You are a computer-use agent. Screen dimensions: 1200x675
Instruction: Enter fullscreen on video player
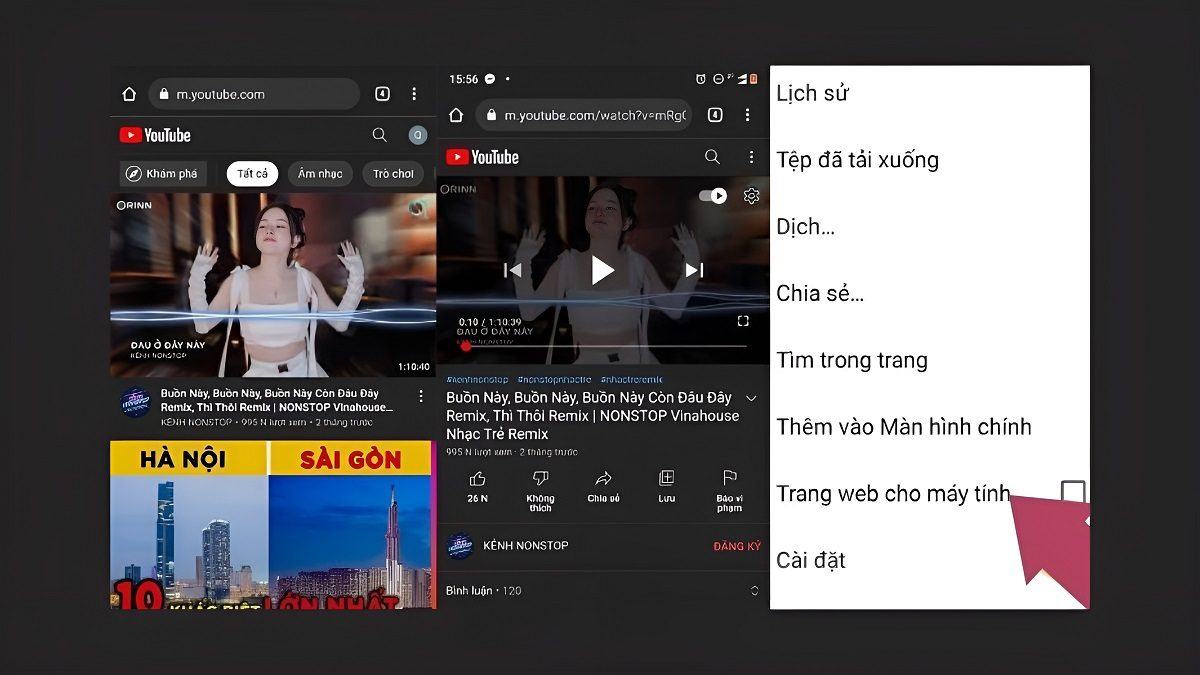click(x=743, y=321)
